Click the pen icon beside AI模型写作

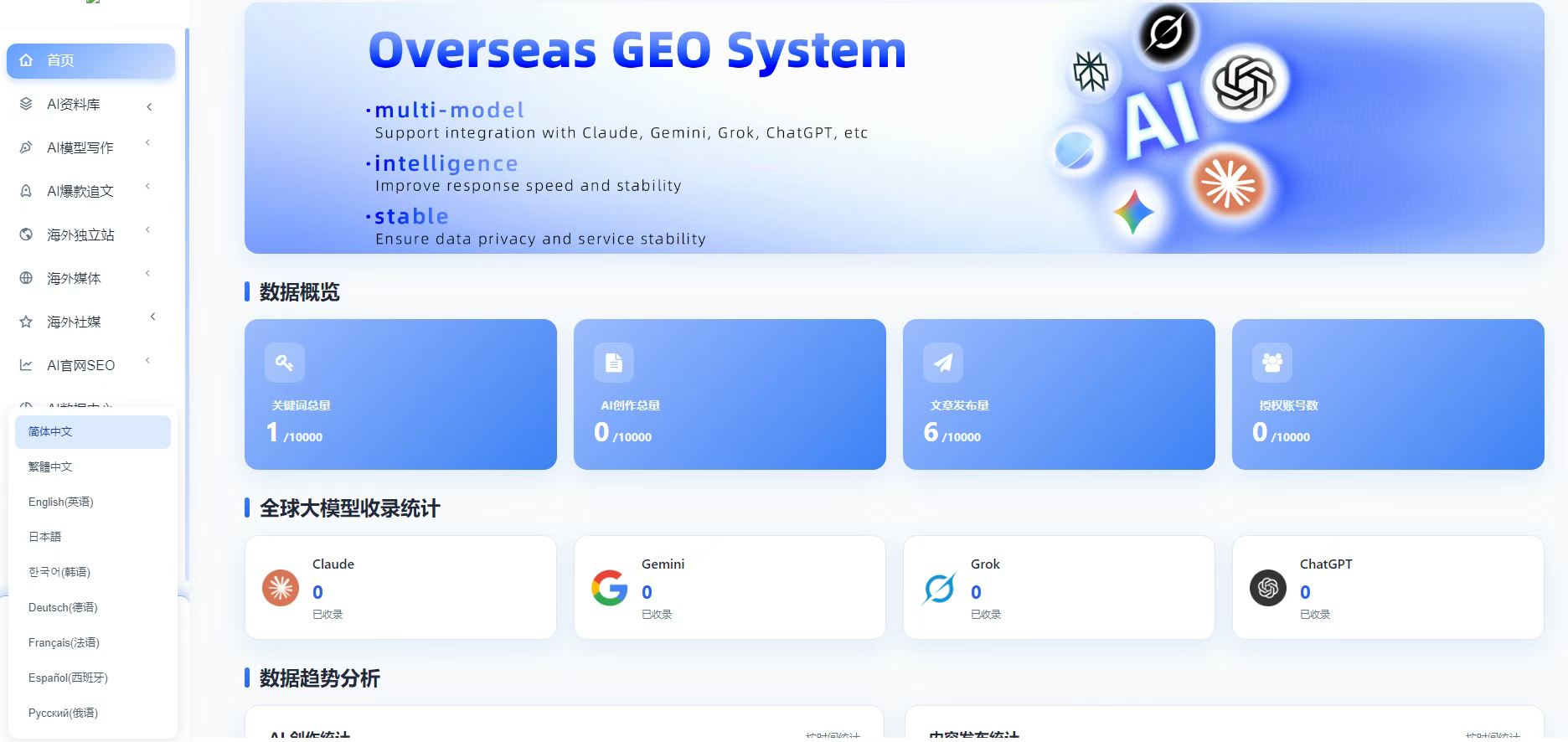(x=26, y=147)
